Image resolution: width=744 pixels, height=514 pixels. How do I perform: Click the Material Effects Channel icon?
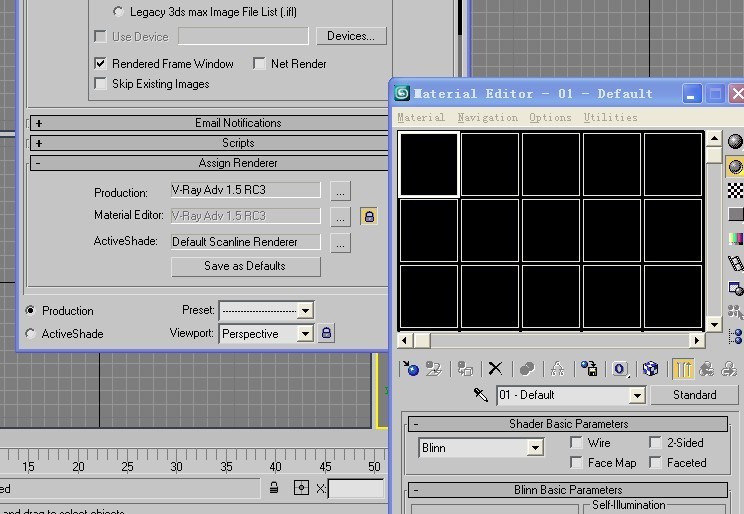click(619, 369)
